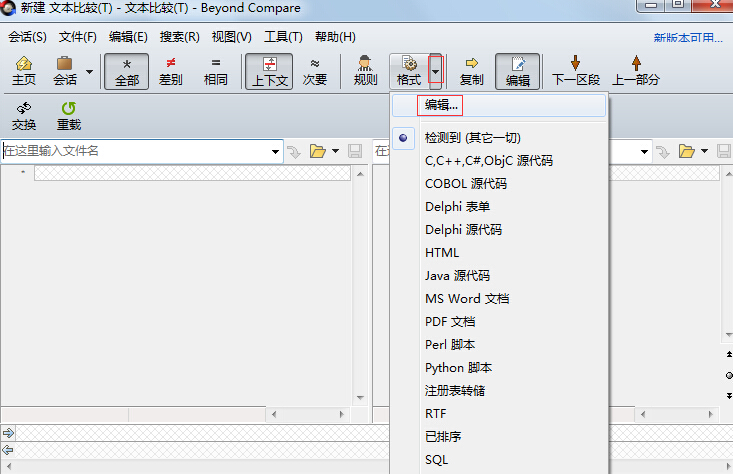This screenshot has width=733, height=474.
Task: Jump to 上一部分 previous section
Action: (x=636, y=71)
